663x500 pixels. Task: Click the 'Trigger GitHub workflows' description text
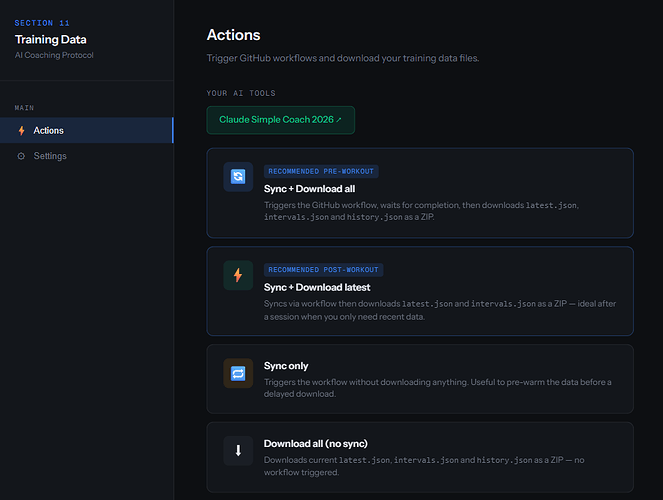coord(343,58)
